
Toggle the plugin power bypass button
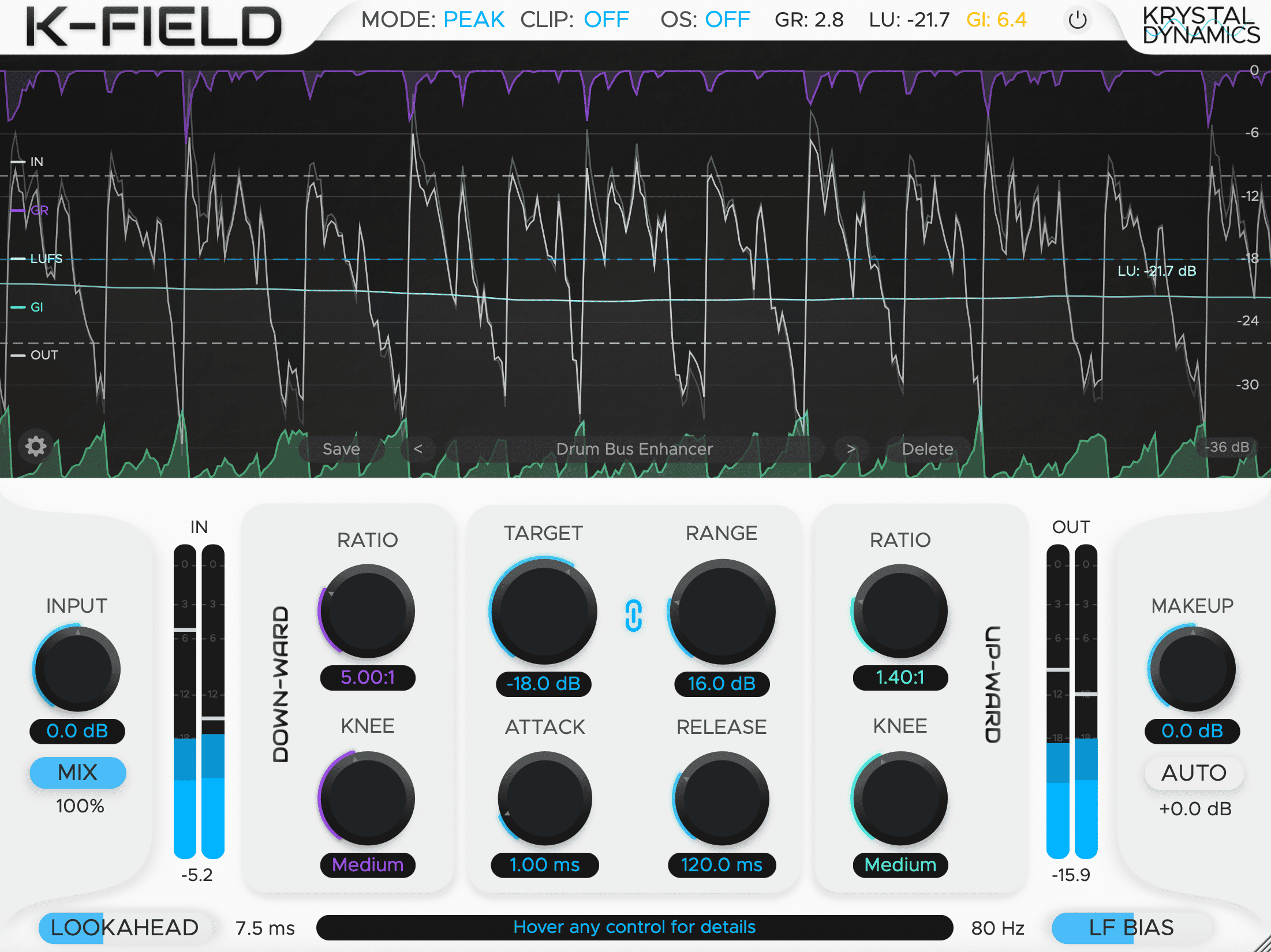[x=1077, y=20]
